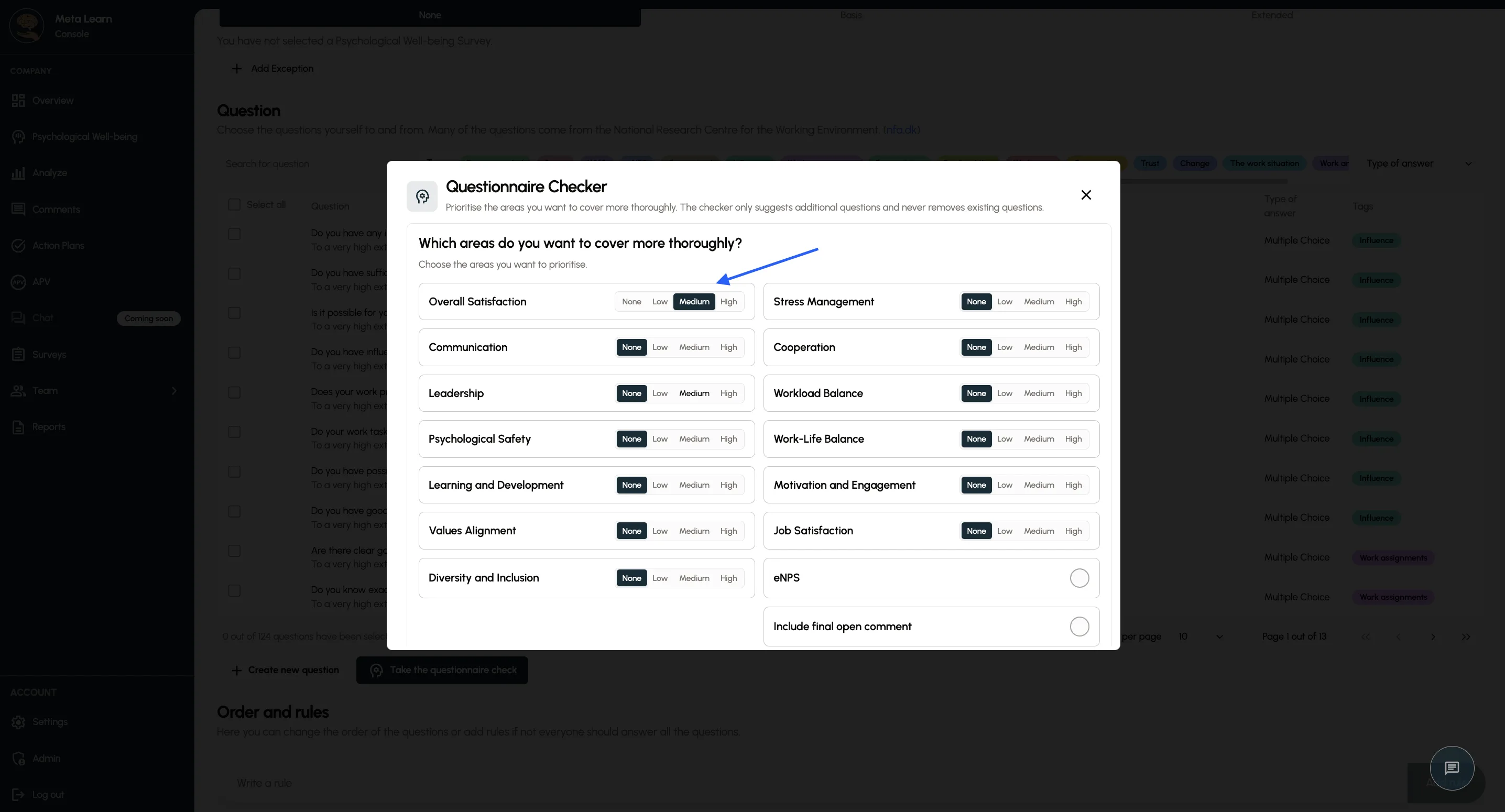Filter questions by the Trust tag

tap(1150, 163)
